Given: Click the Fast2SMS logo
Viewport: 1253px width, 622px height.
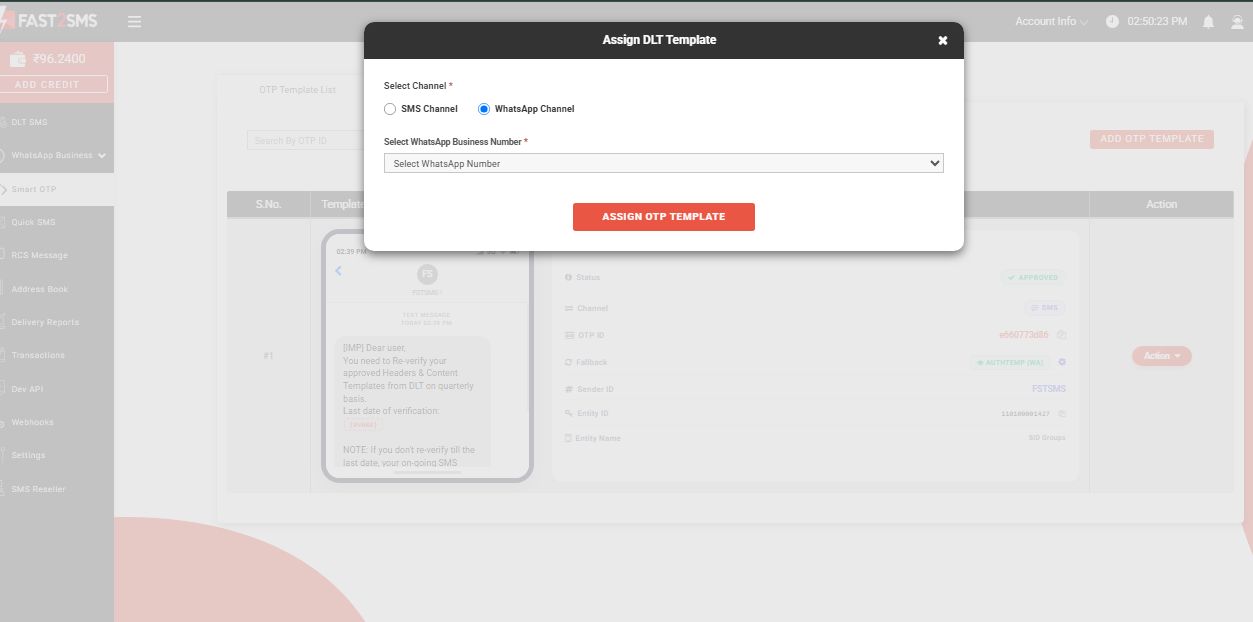Looking at the screenshot, I should coord(50,21).
